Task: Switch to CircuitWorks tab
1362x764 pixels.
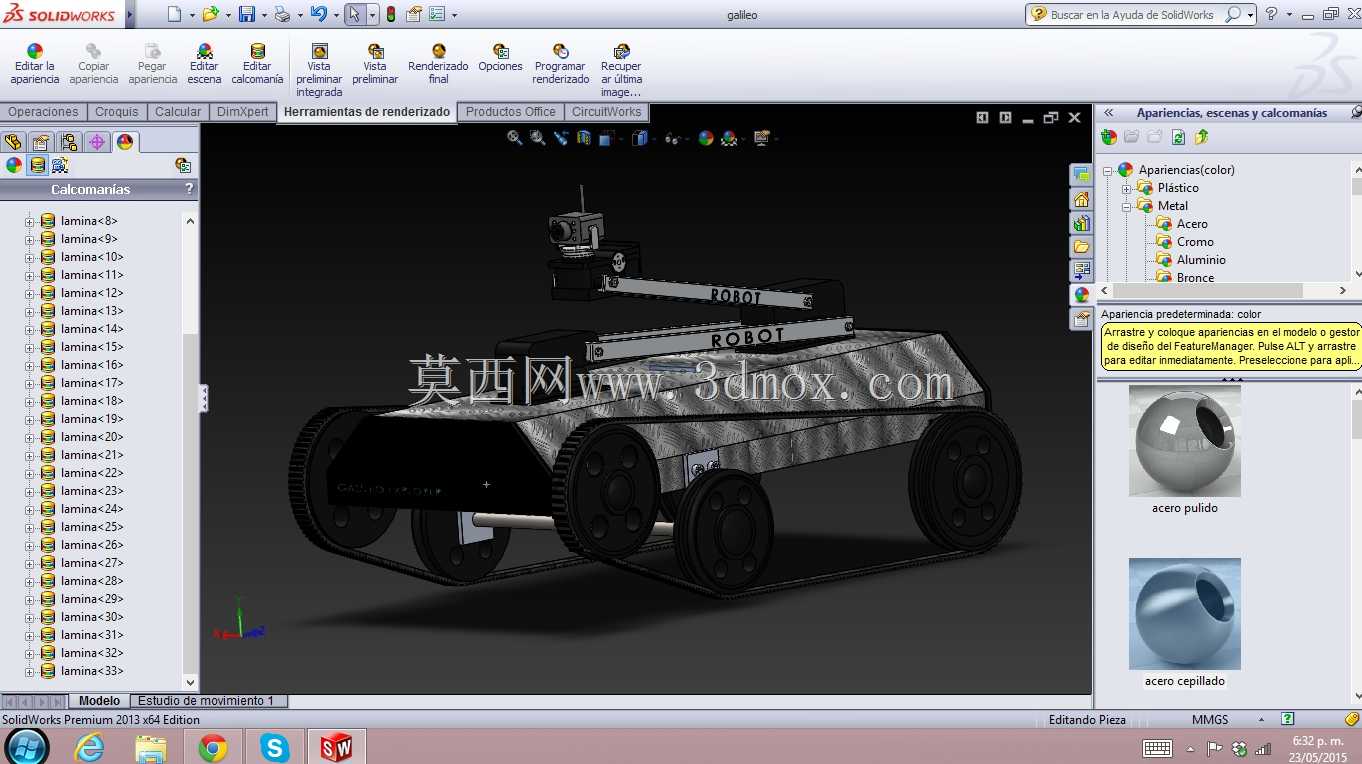Action: [x=606, y=112]
